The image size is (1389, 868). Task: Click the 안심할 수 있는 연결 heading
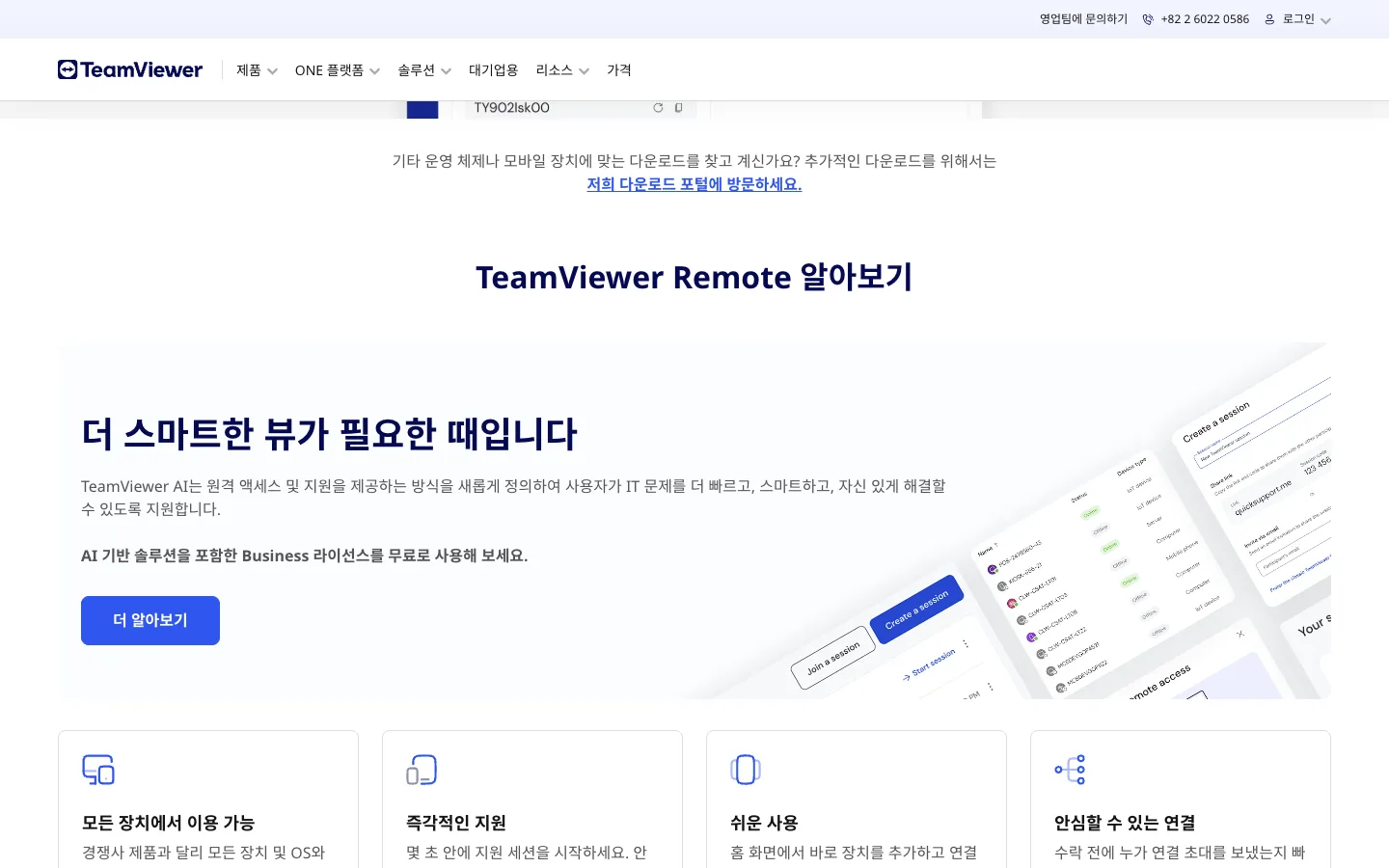(1125, 823)
